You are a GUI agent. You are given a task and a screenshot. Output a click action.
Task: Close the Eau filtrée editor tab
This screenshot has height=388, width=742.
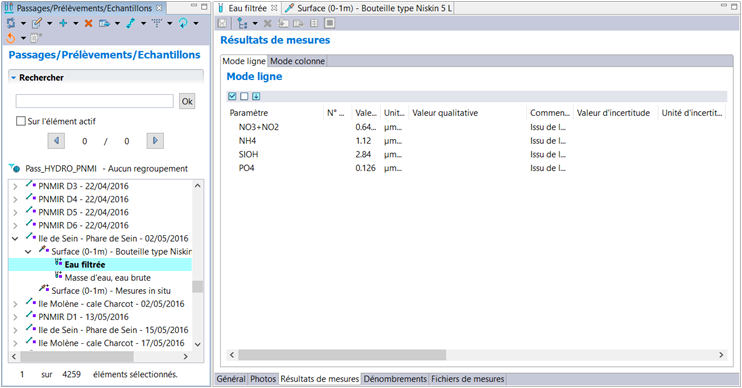pyautogui.click(x=274, y=8)
